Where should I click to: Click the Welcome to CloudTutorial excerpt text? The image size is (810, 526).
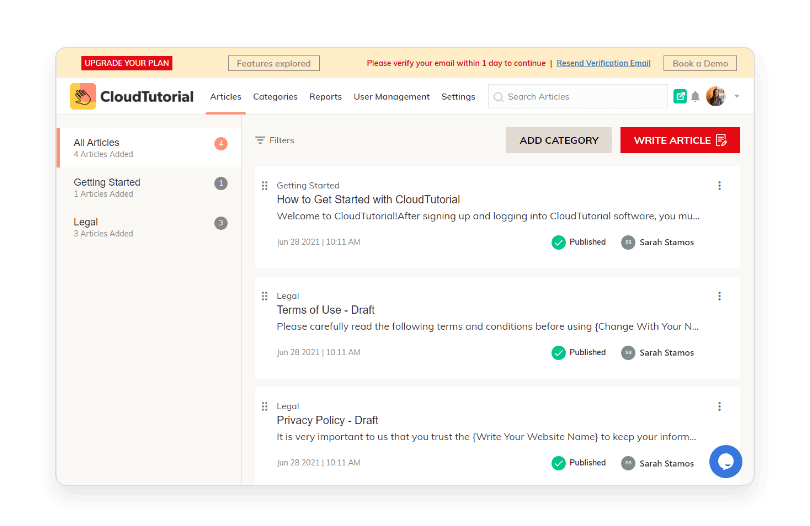488,216
